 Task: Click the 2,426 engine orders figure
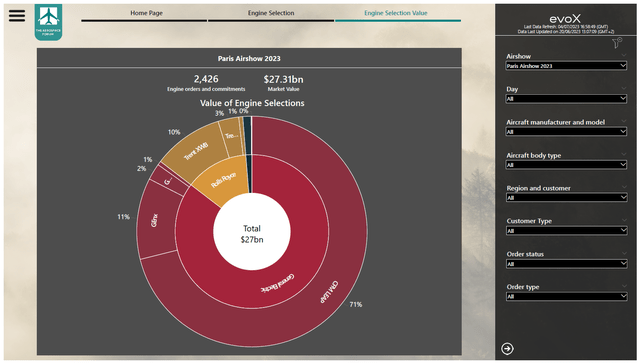pyautogui.click(x=206, y=79)
